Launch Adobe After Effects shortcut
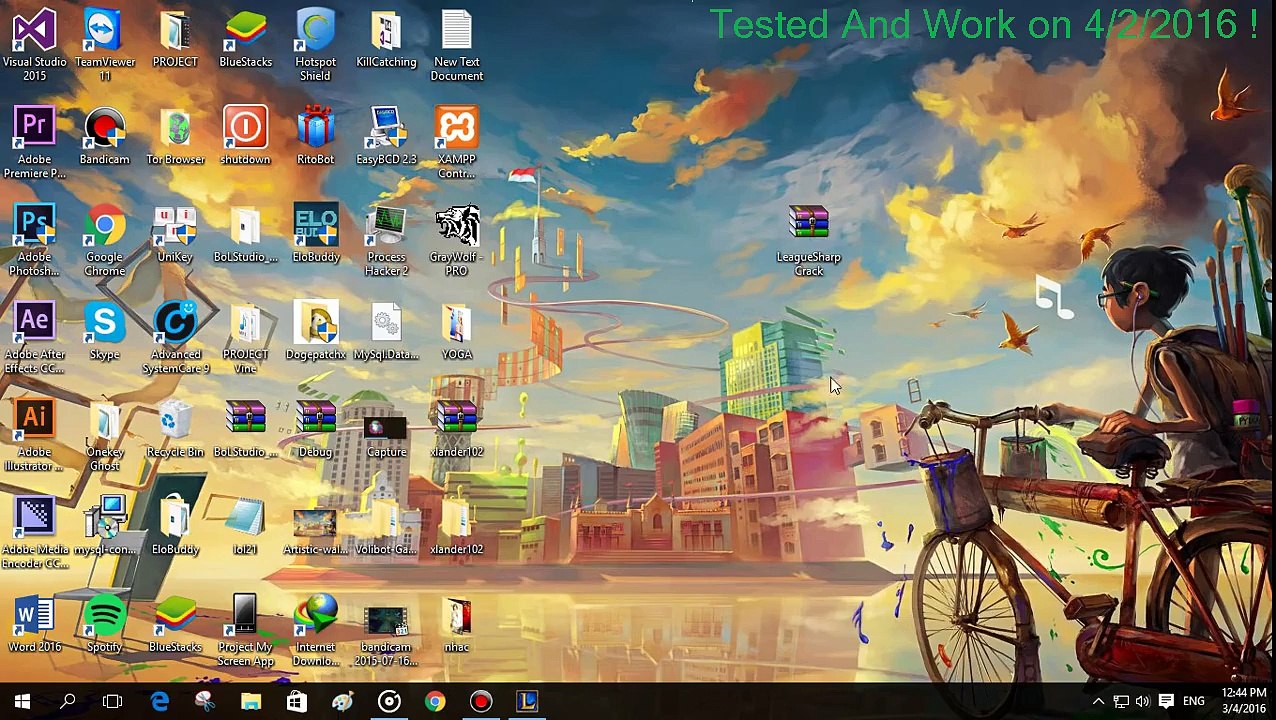 tap(34, 338)
